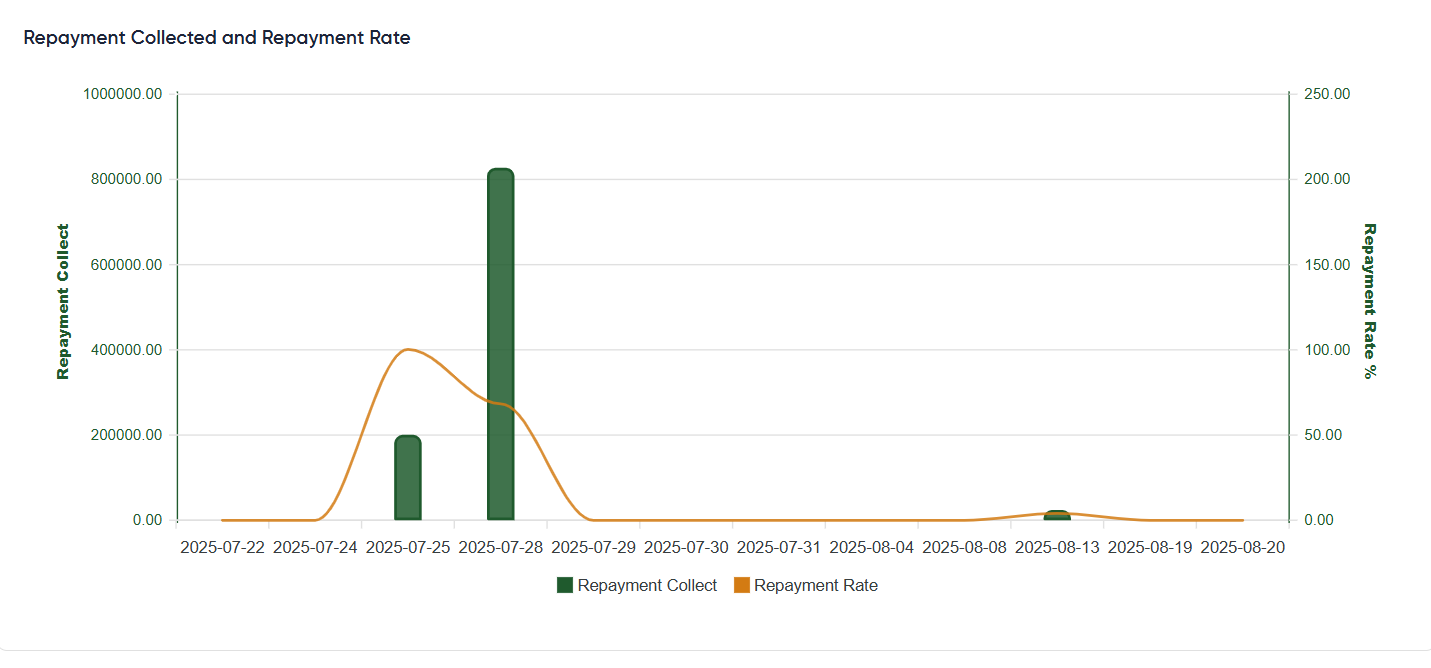Click the 2025-07-24 x-axis date label
The image size is (1431, 668).
(x=315, y=548)
